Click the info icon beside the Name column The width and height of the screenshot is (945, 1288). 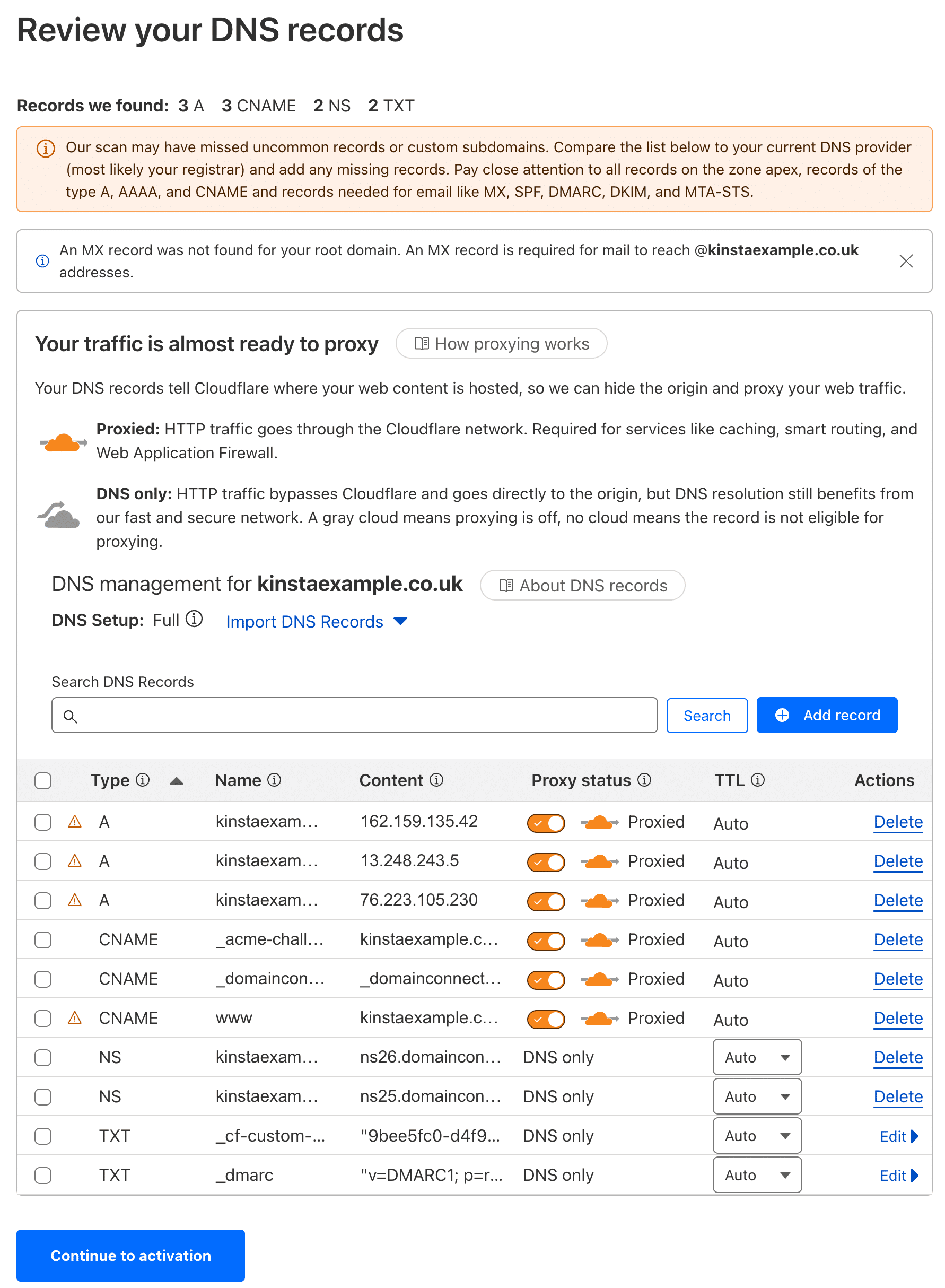click(x=274, y=780)
